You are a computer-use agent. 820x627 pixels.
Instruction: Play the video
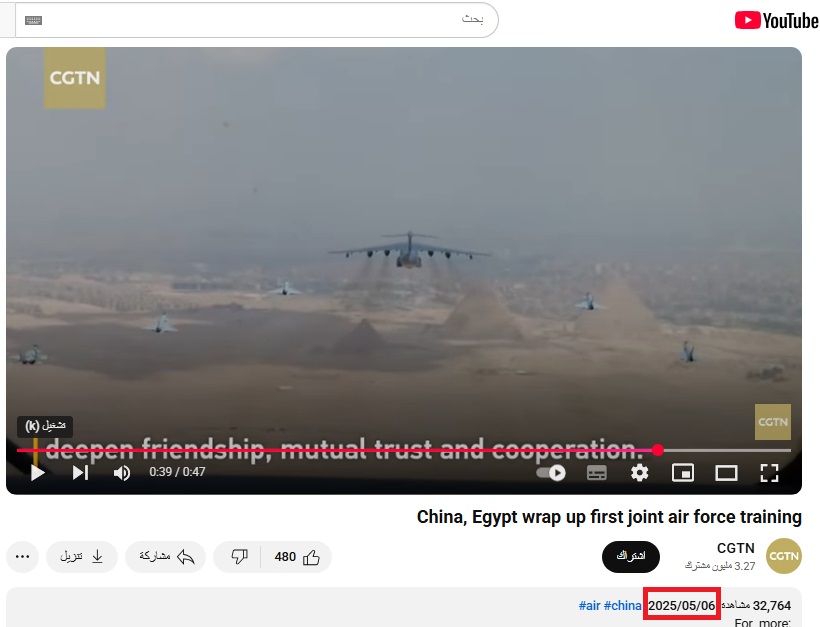[x=38, y=473]
